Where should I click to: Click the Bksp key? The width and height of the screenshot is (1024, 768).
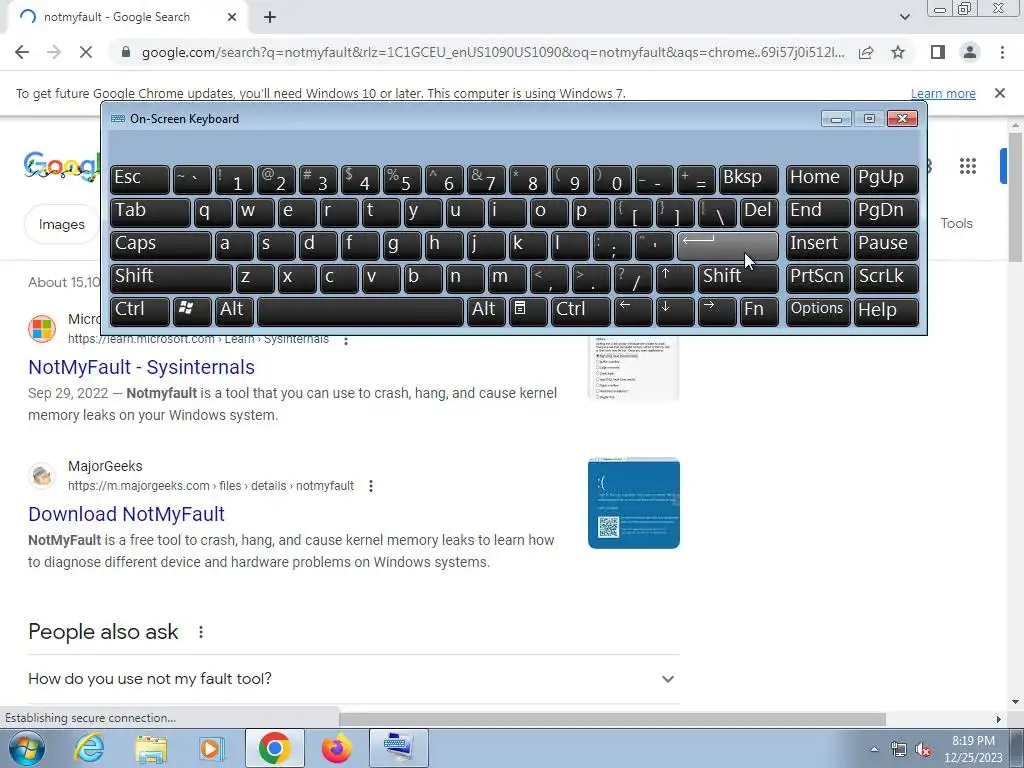pos(748,179)
